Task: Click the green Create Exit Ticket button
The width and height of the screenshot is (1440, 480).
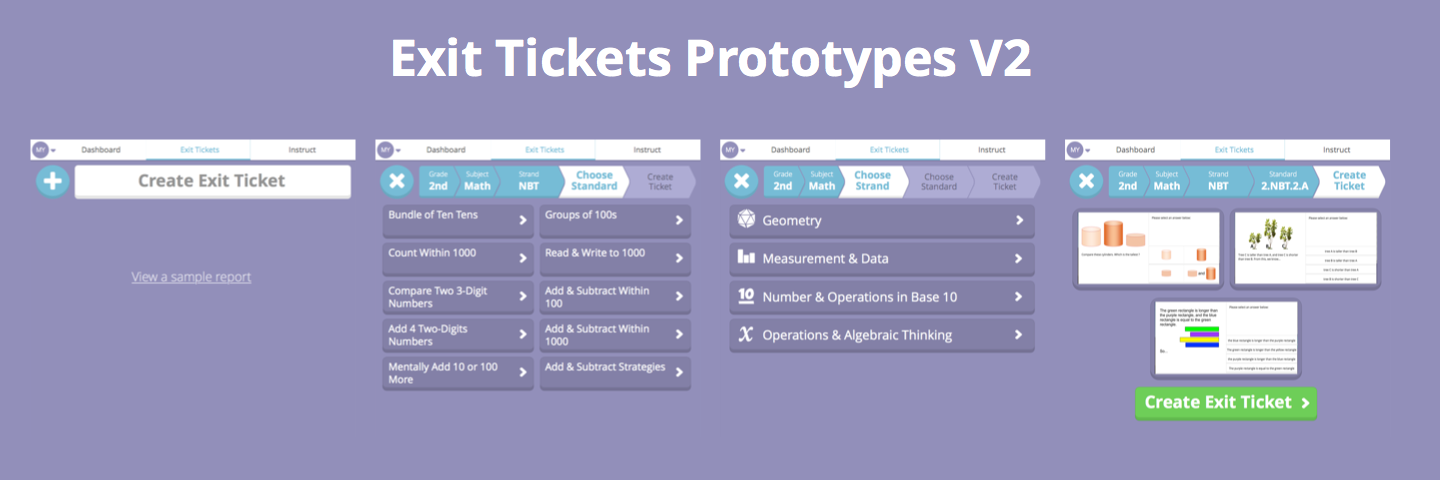Action: coord(1226,403)
